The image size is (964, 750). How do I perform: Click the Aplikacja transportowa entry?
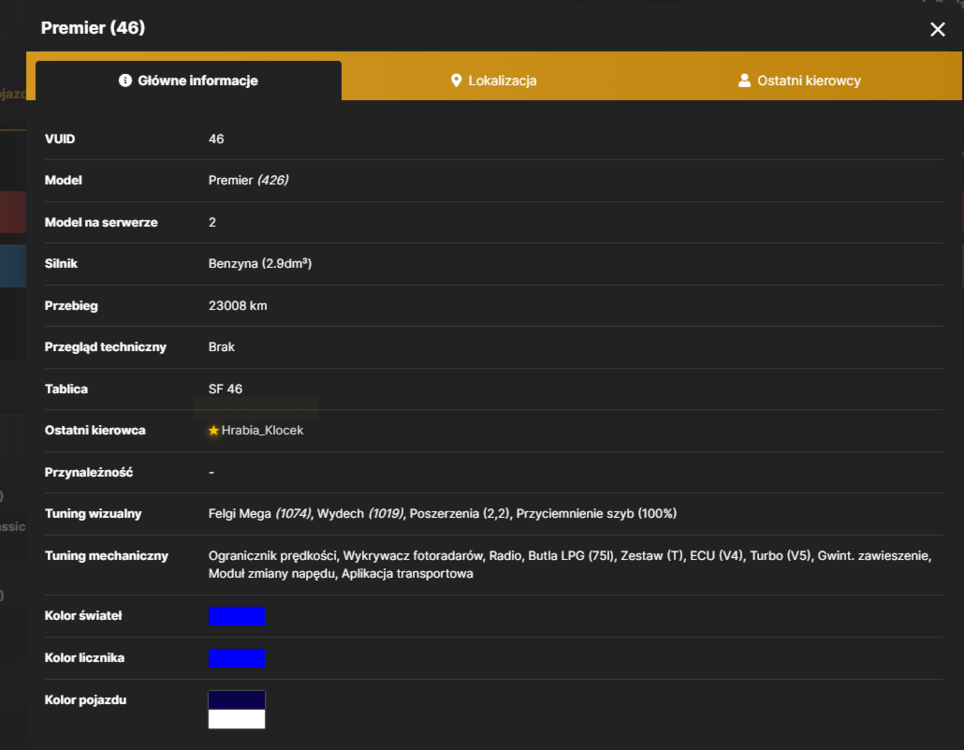[407, 574]
